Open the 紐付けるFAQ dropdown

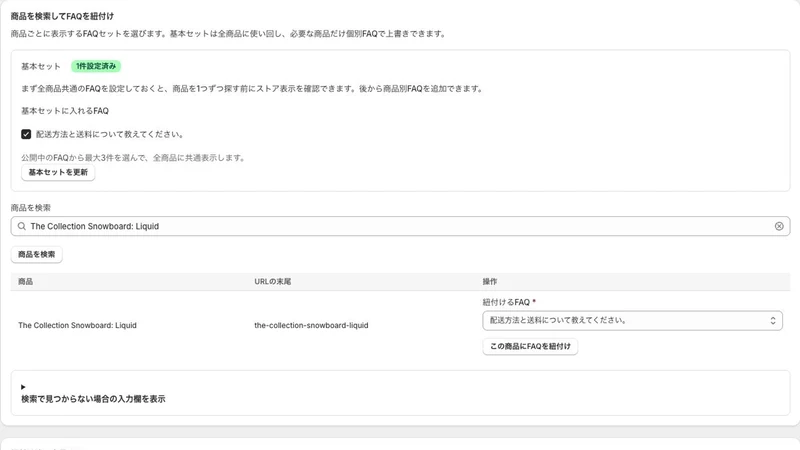632,320
